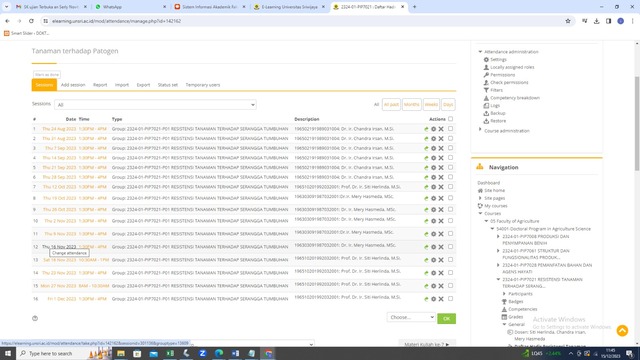Image resolution: width=640 pixels, height=360 pixels.
Task: Tick checkbox for Thu 12 Oct 2023 session
Action: [450, 187]
